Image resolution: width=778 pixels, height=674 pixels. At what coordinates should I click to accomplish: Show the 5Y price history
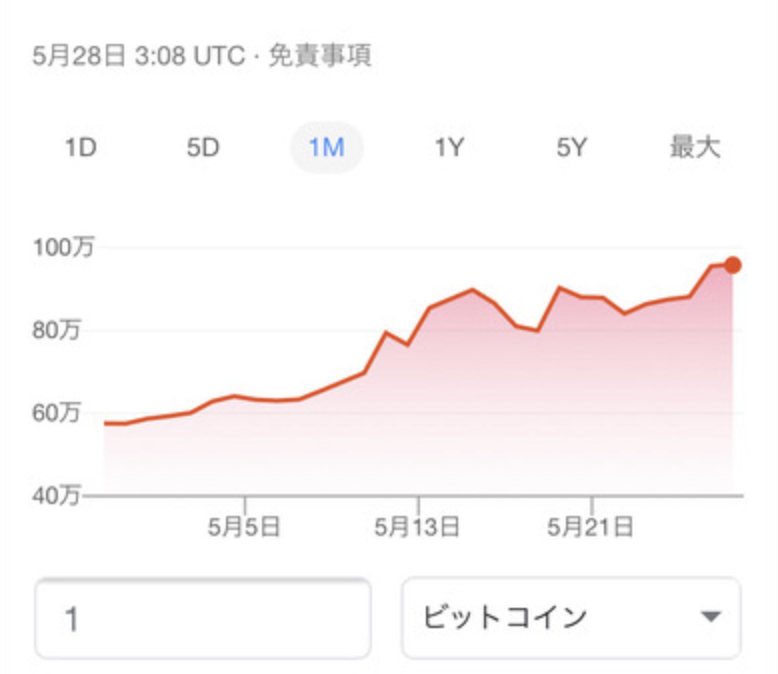tap(572, 147)
